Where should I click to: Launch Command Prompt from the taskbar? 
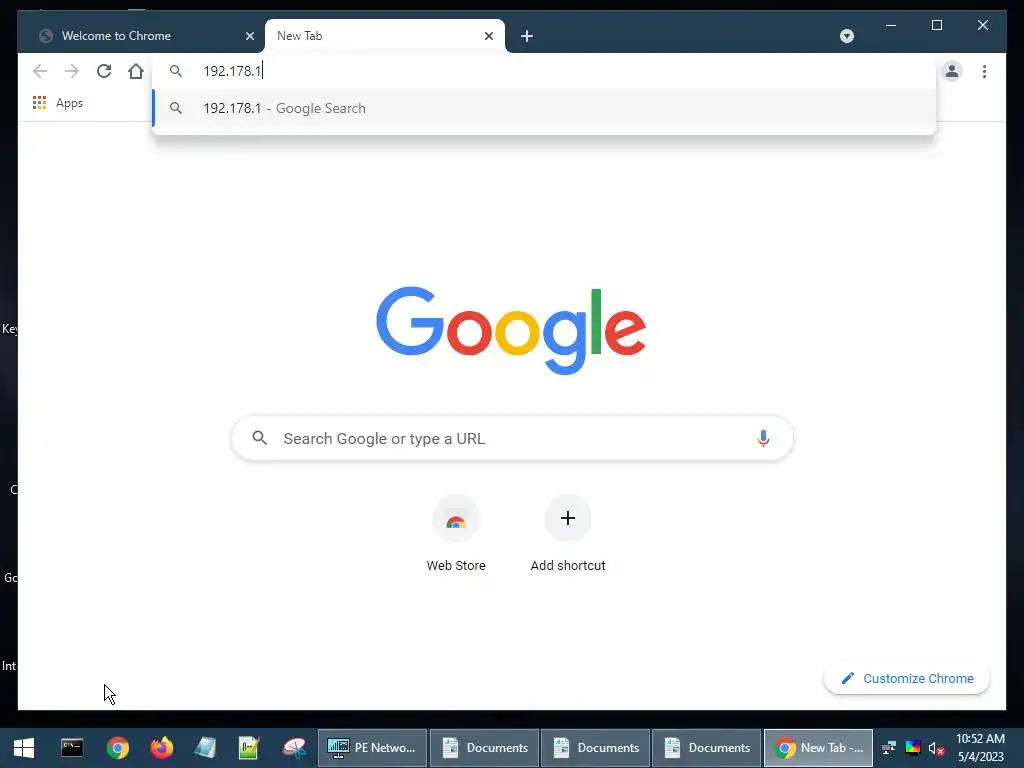(72, 748)
